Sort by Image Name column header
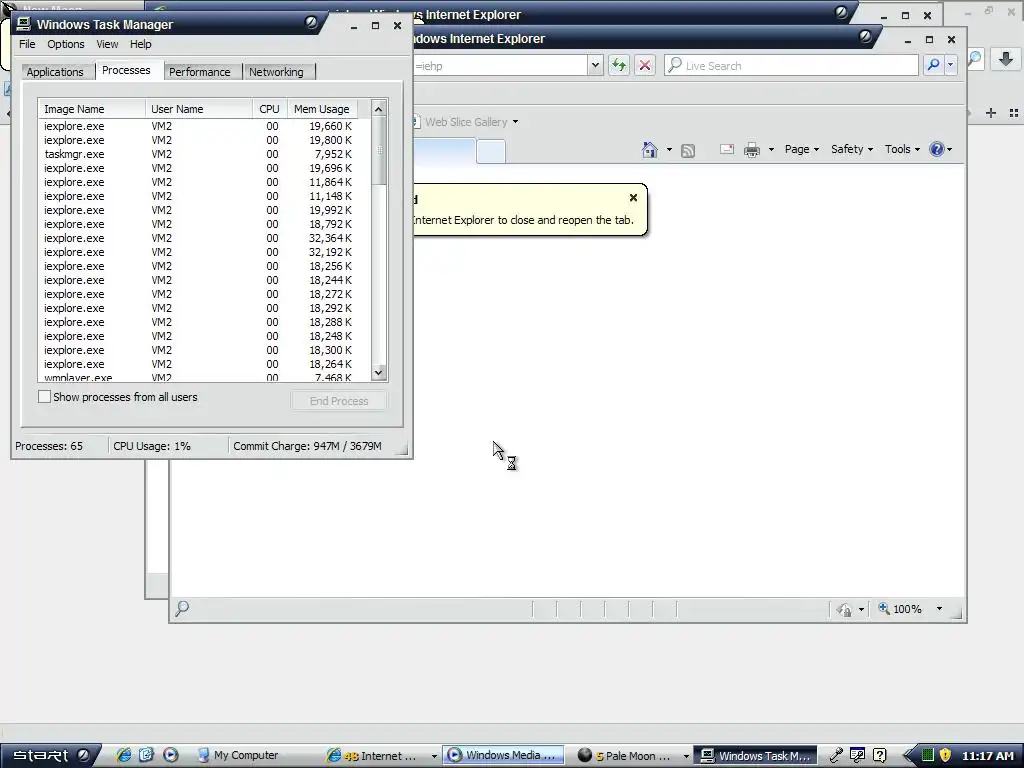Image resolution: width=1024 pixels, height=768 pixels. tap(92, 109)
